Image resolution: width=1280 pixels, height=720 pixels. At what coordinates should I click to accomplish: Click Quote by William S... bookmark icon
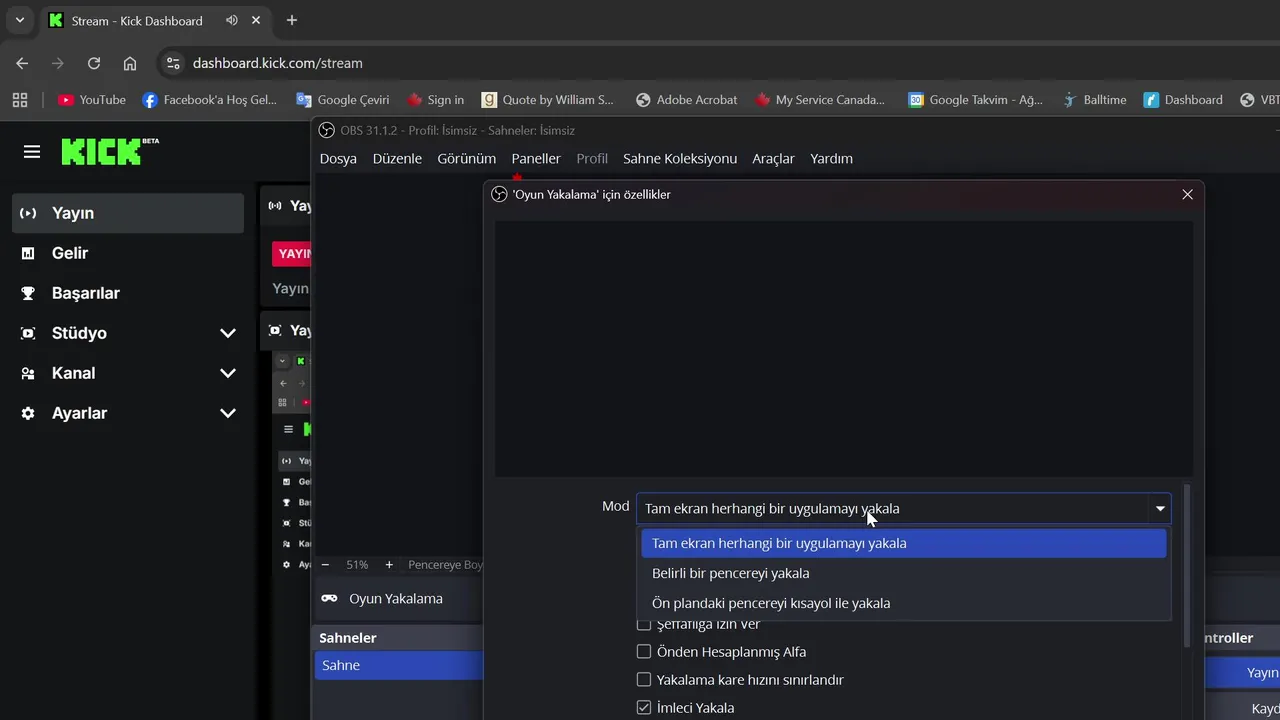(489, 100)
